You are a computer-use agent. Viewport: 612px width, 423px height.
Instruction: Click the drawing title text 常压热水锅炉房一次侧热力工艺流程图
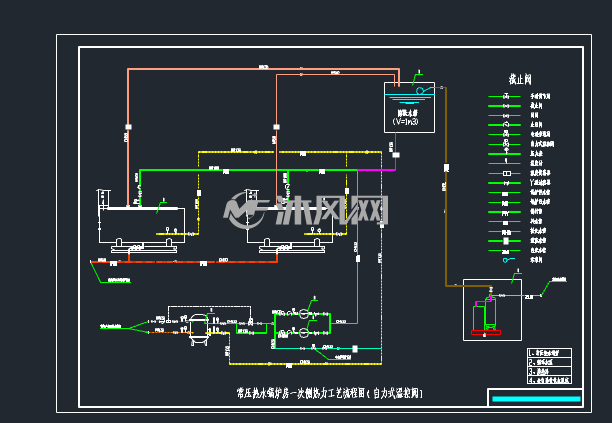301,393
